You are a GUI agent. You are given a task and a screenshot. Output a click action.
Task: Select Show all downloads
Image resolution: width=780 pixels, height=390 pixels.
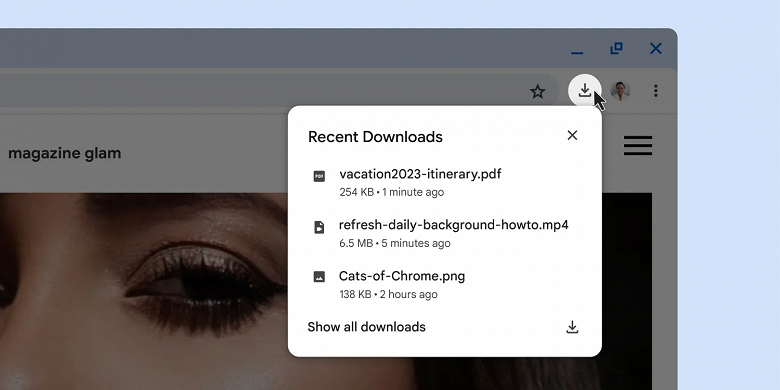(367, 327)
